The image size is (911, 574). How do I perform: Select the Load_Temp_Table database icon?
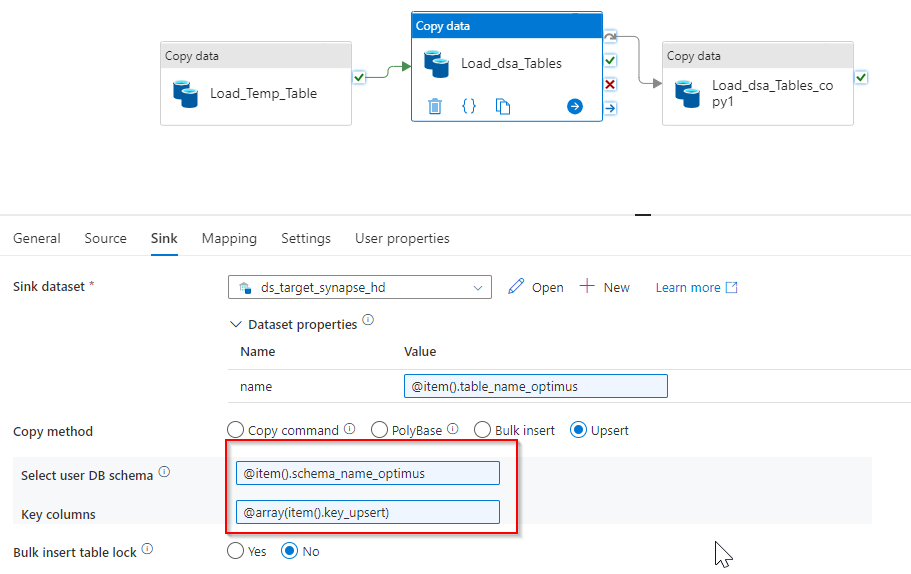pos(186,94)
